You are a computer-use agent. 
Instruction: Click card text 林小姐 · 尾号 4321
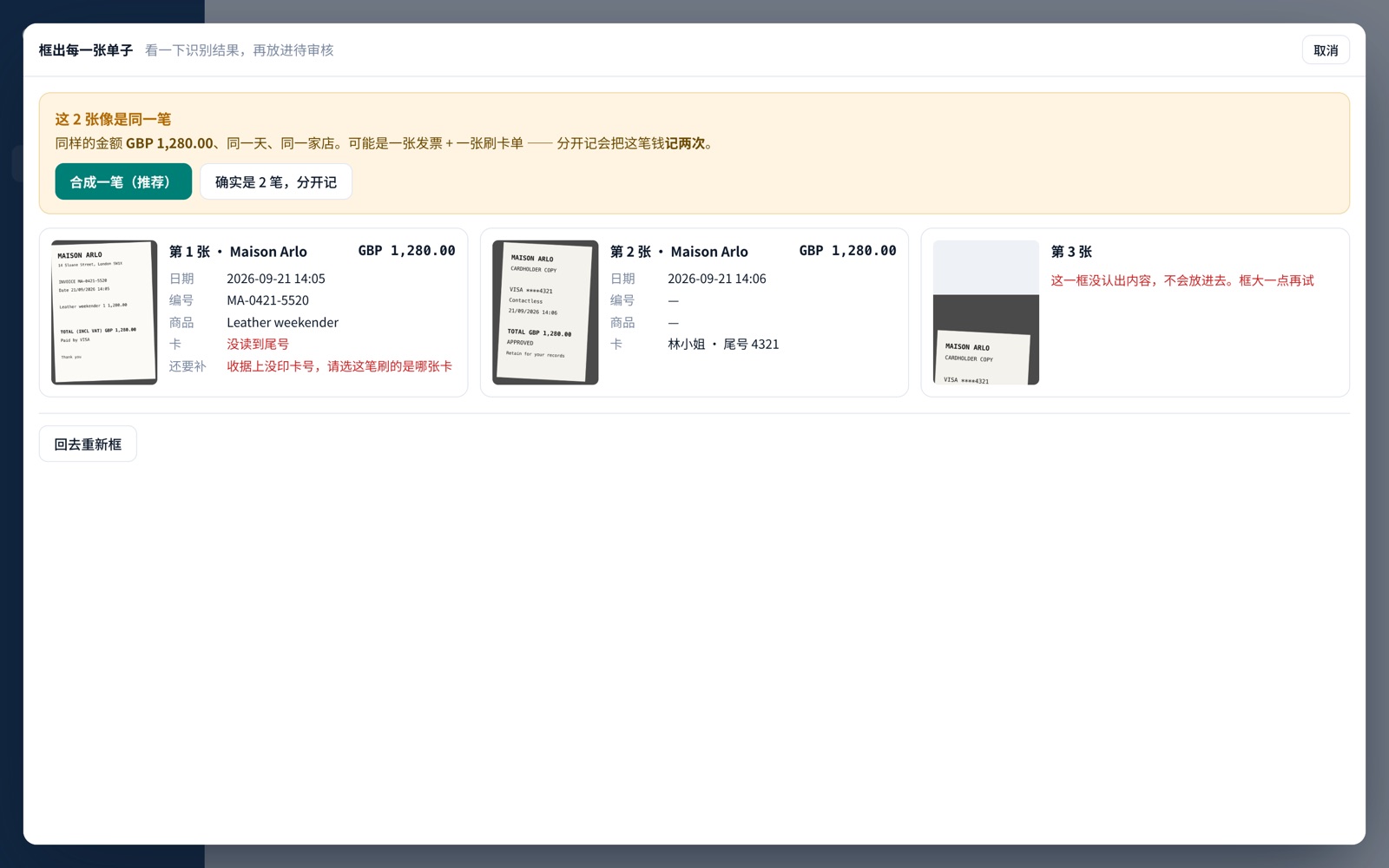(723, 344)
